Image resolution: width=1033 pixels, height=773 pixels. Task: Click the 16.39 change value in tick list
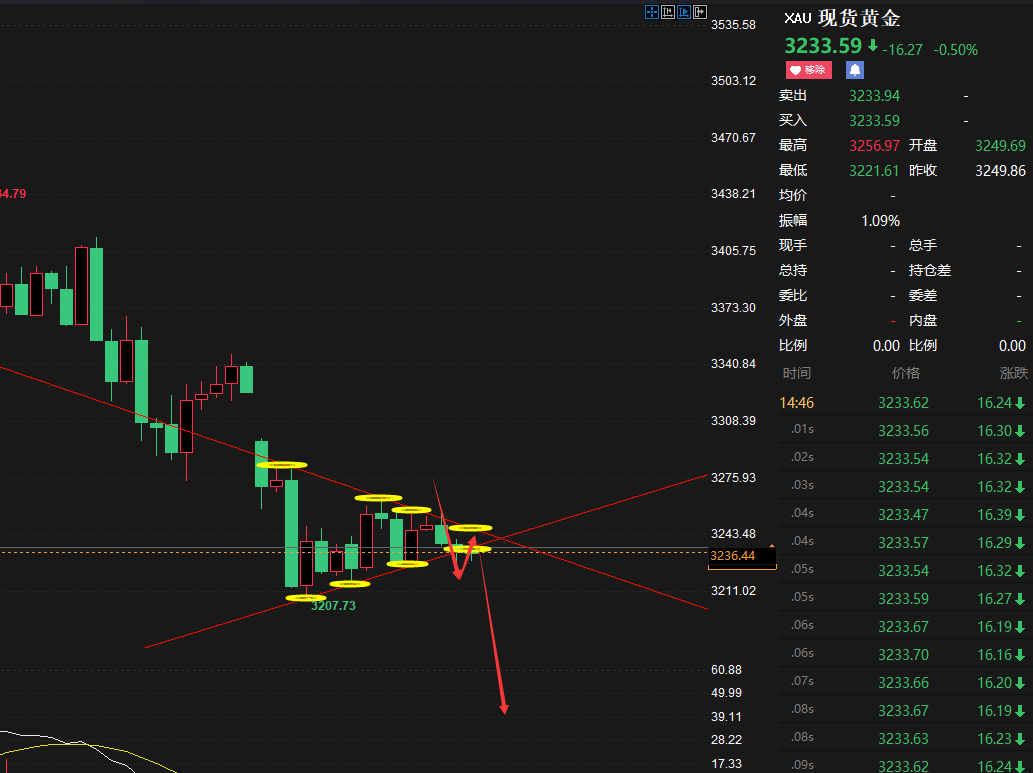tap(994, 515)
